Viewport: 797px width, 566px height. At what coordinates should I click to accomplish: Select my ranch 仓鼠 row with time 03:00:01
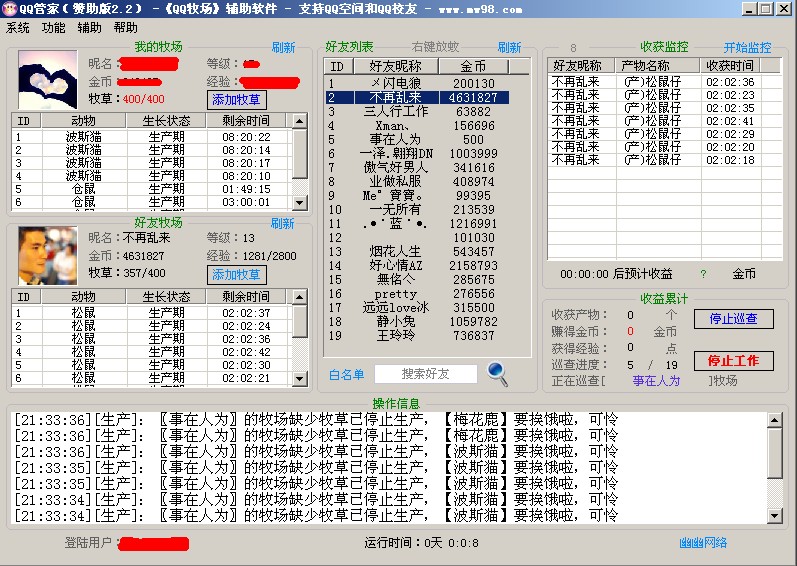[x=152, y=202]
